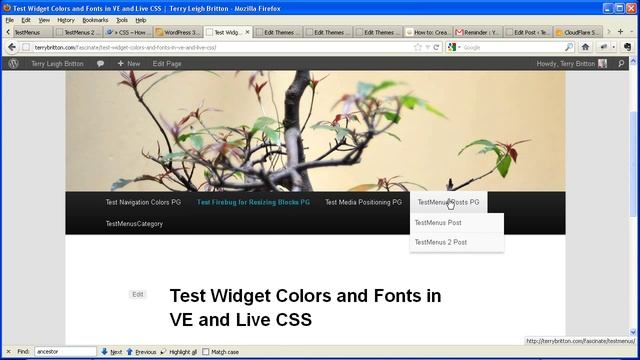Open the History menu
Image resolution: width=640 pixels, height=360 pixels.
coord(66,20)
